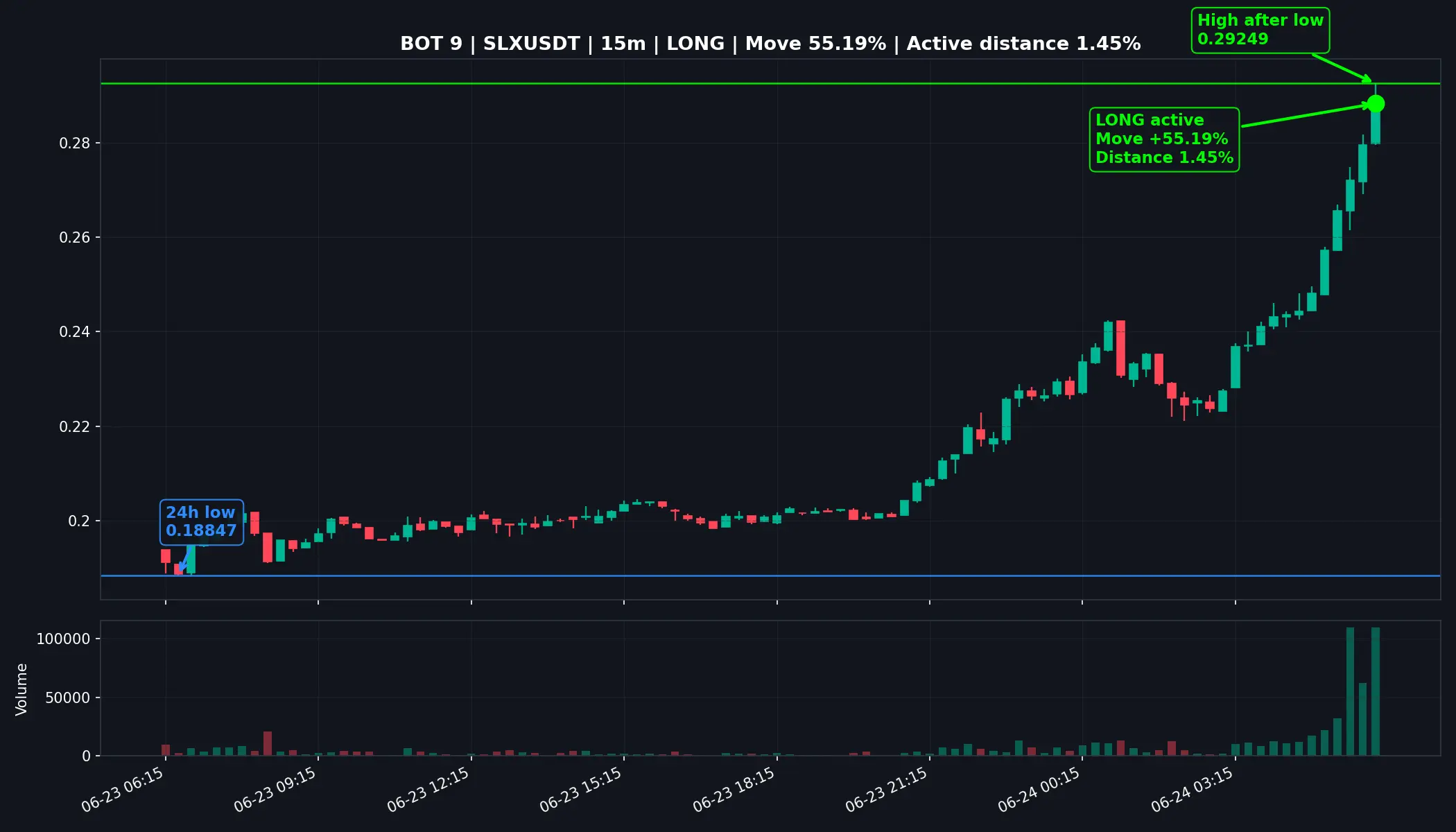1456x832 pixels.
Task: Click the "0.29249" high value
Action: point(1233,40)
